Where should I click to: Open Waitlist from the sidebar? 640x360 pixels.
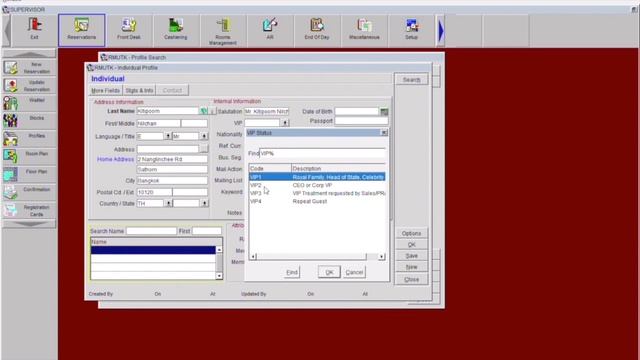tap(29, 103)
